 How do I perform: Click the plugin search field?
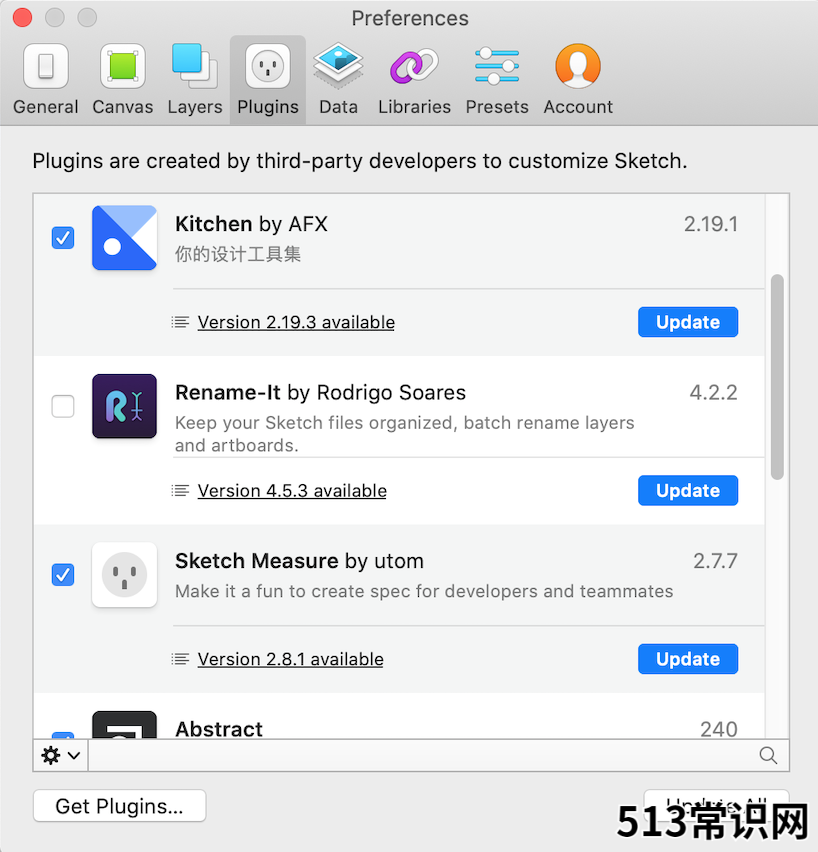[438, 755]
